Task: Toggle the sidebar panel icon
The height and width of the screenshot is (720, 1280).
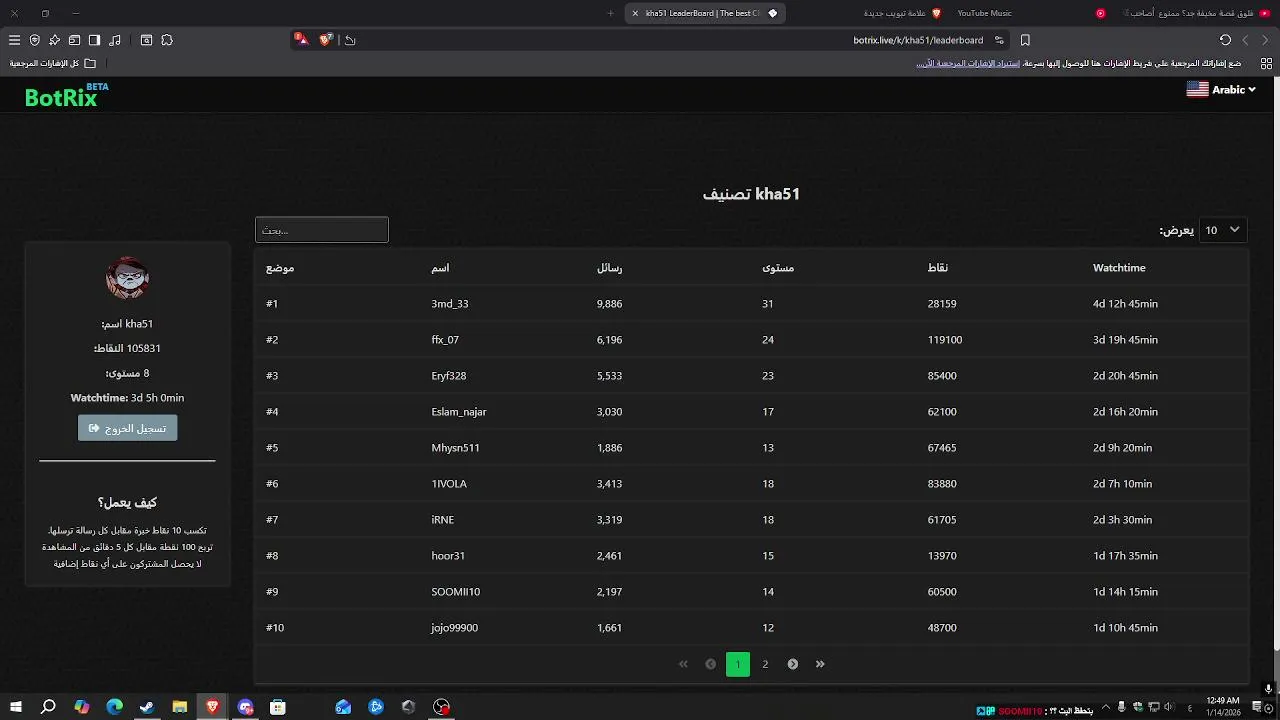Action: tap(94, 40)
